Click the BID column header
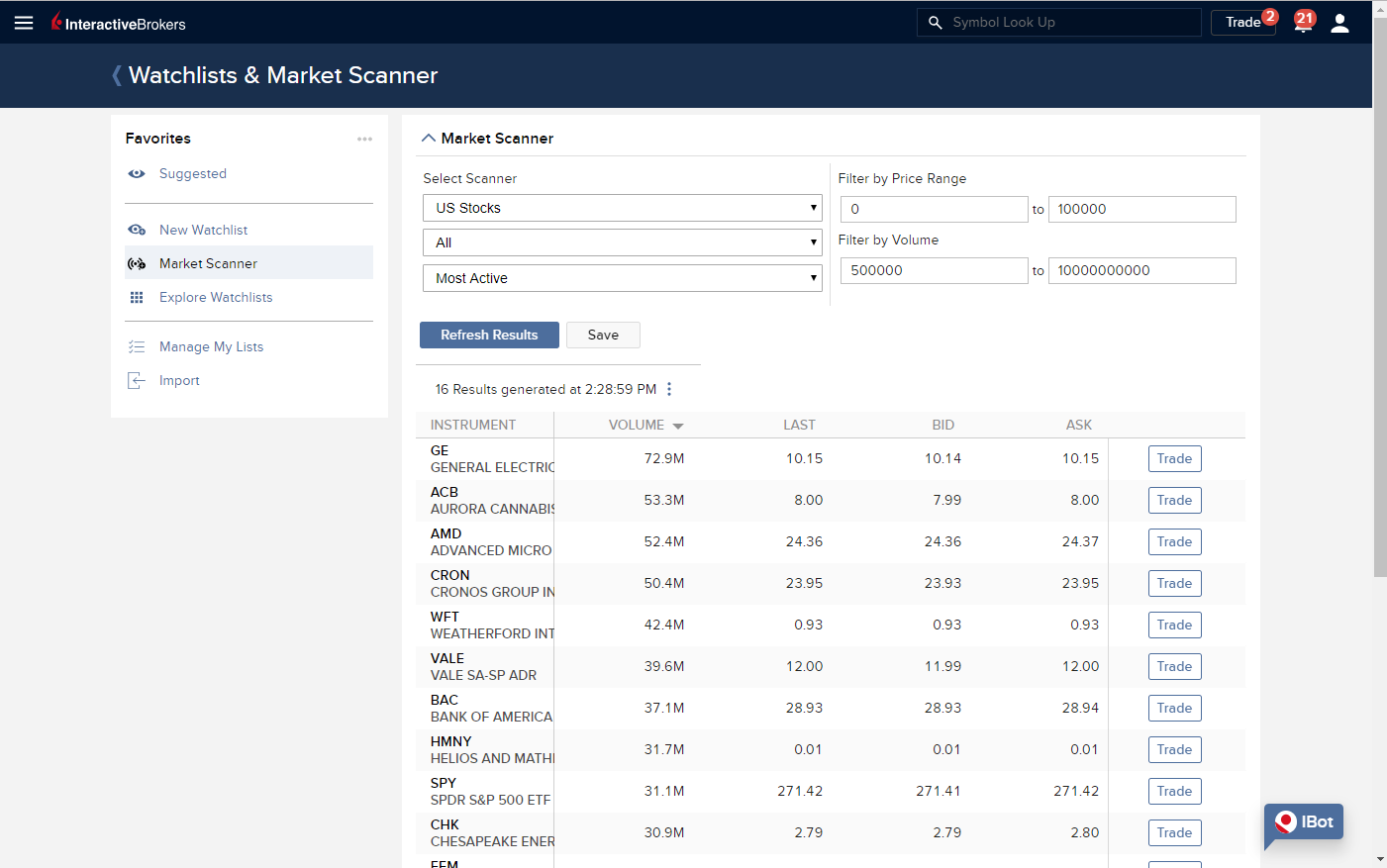 [x=942, y=425]
